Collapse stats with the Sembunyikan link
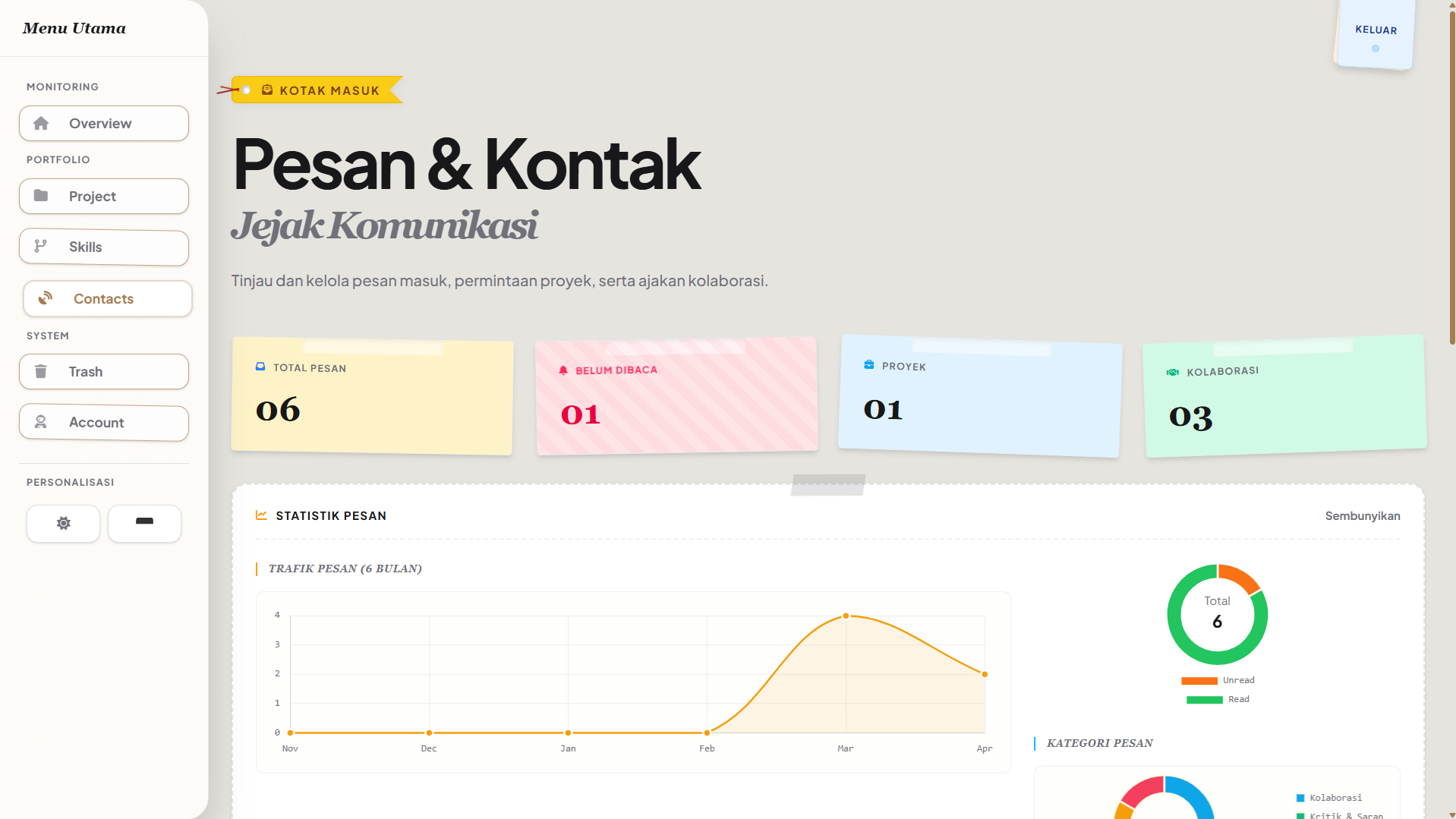1456x819 pixels. tap(1363, 515)
